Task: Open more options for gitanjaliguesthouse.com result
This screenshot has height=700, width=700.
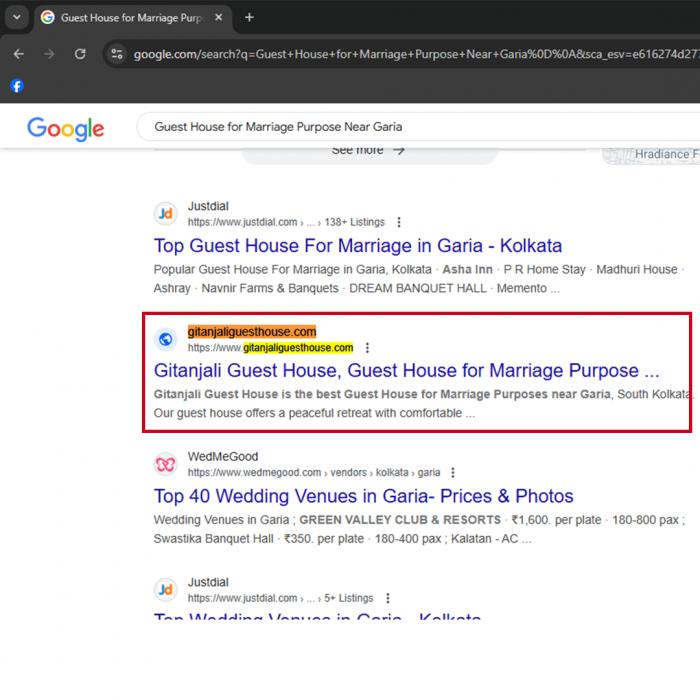Action: 367,347
